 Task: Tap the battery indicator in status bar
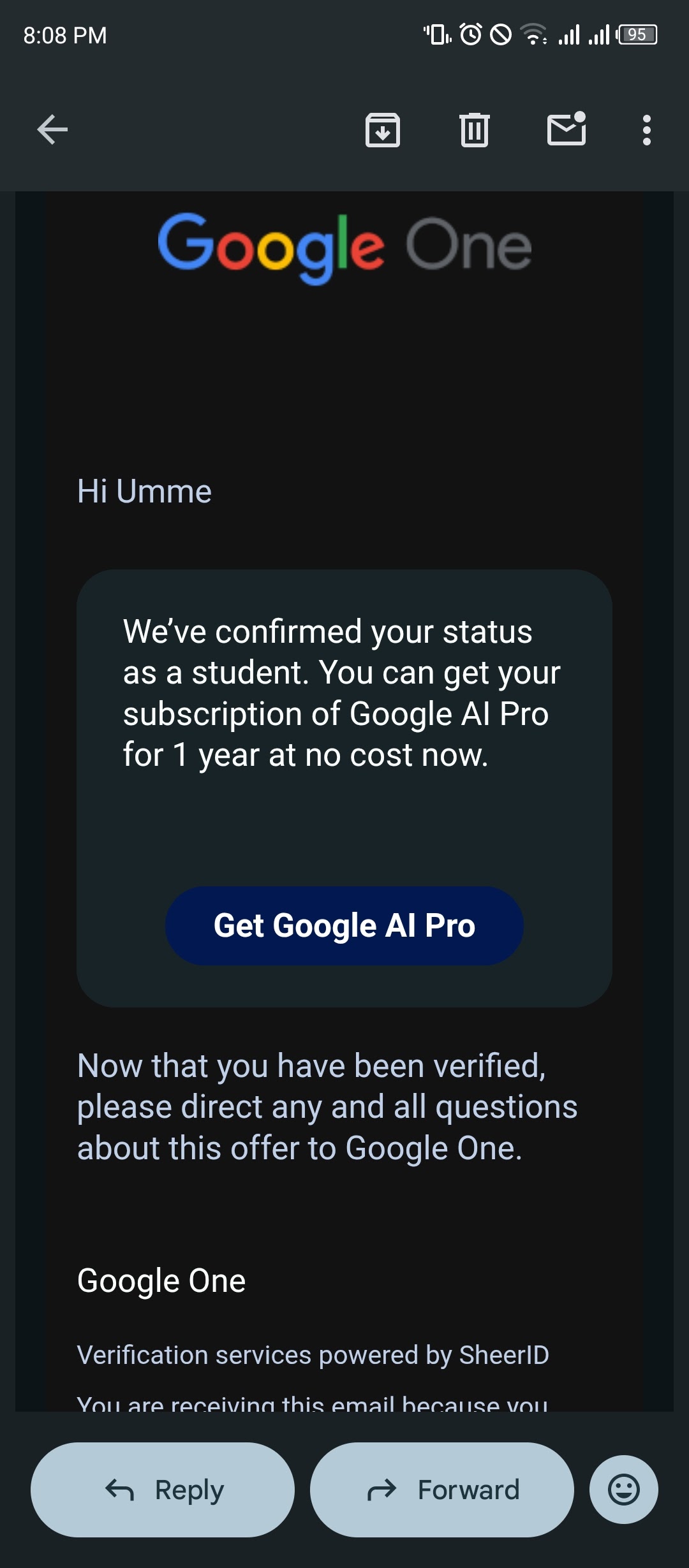pos(637,34)
